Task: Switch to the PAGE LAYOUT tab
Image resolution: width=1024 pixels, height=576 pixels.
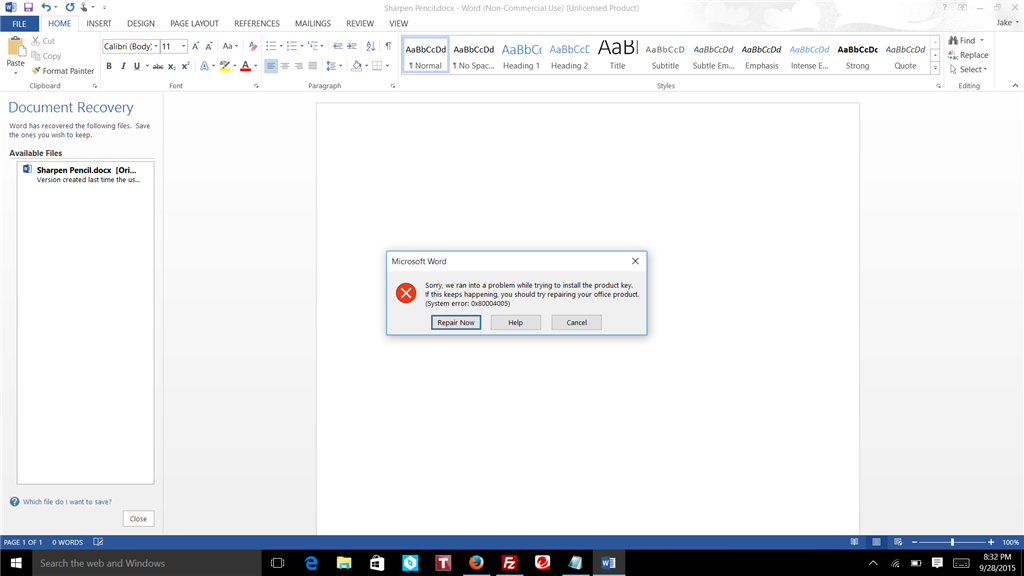Action: pos(194,24)
